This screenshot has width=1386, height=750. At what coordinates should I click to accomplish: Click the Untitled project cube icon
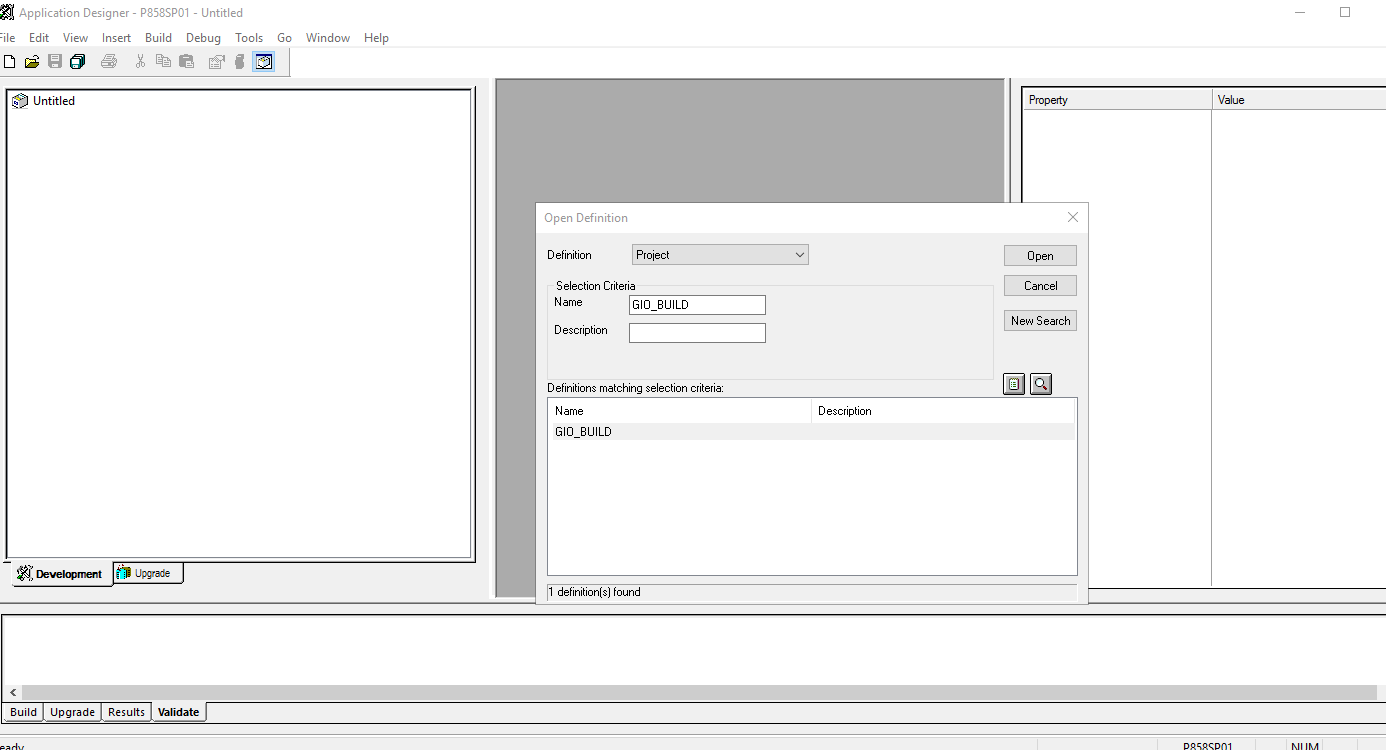tap(20, 101)
